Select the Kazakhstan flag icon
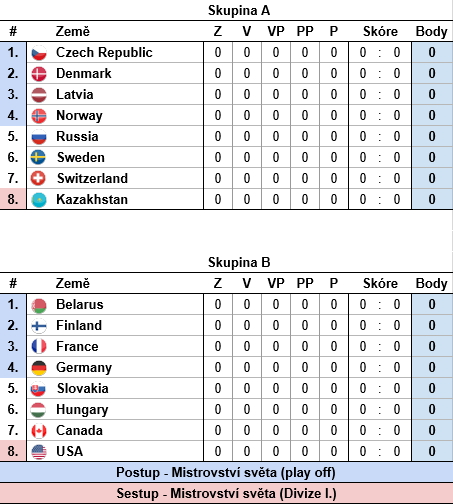453x504 pixels. [x=39, y=200]
